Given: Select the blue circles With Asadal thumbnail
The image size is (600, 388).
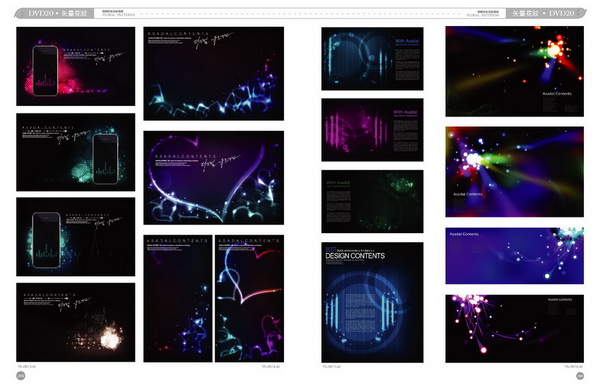Looking at the screenshot, I should point(372,59).
